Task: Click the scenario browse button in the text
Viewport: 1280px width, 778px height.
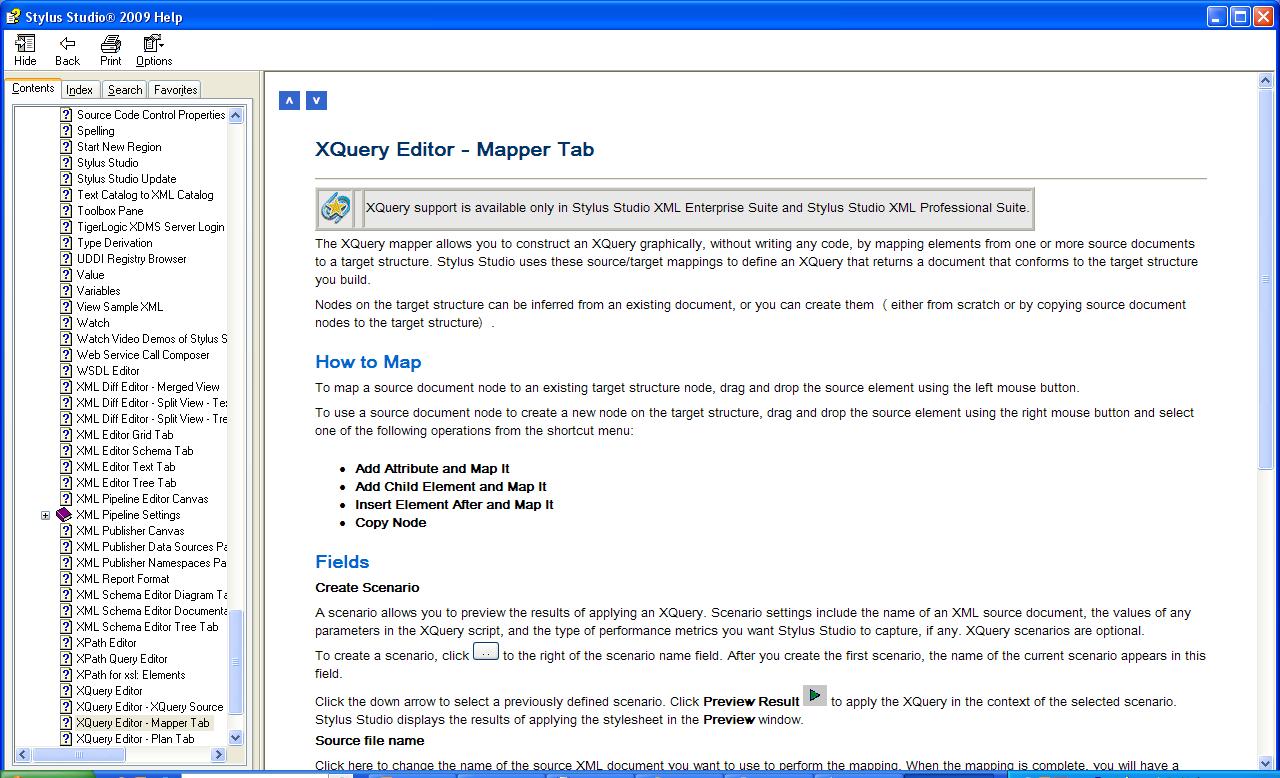Action: pyautogui.click(x=485, y=652)
